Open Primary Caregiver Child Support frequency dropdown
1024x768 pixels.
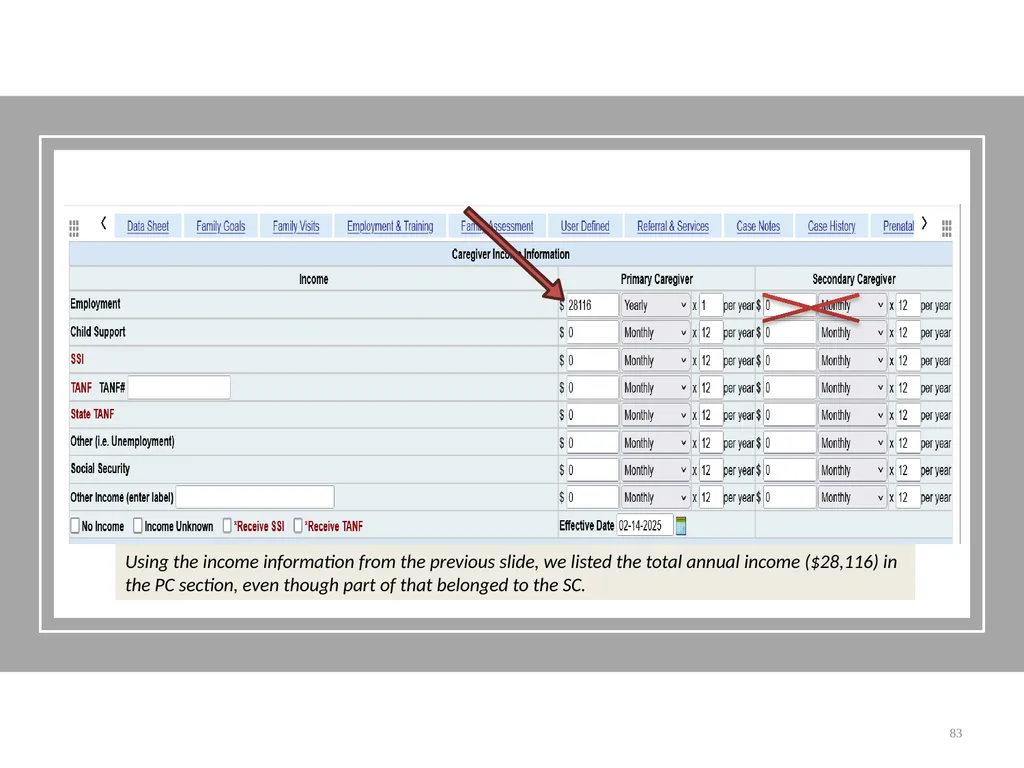(655, 333)
